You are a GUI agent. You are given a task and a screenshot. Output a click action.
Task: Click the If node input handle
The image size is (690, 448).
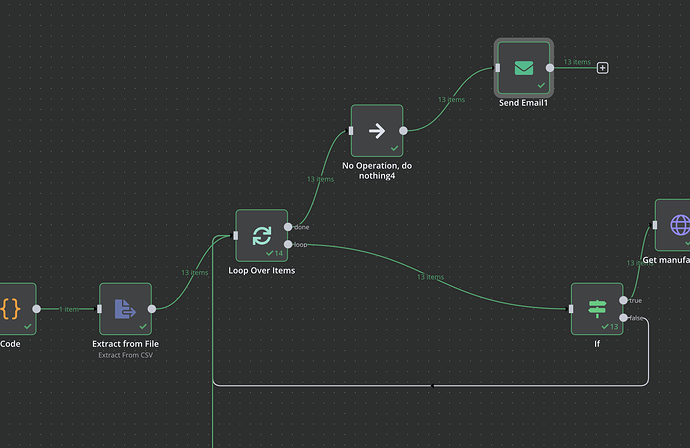tap(571, 309)
